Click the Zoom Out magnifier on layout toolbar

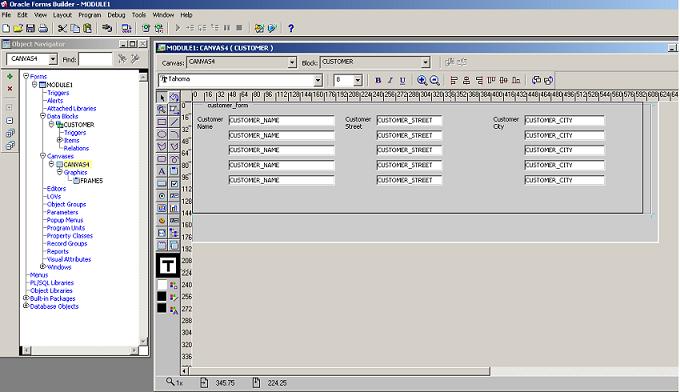(x=435, y=80)
